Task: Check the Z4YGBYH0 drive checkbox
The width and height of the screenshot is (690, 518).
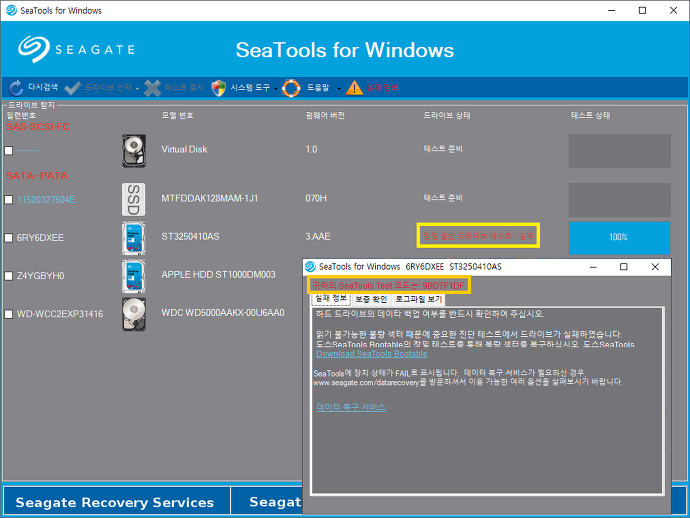Action: click(x=8, y=276)
